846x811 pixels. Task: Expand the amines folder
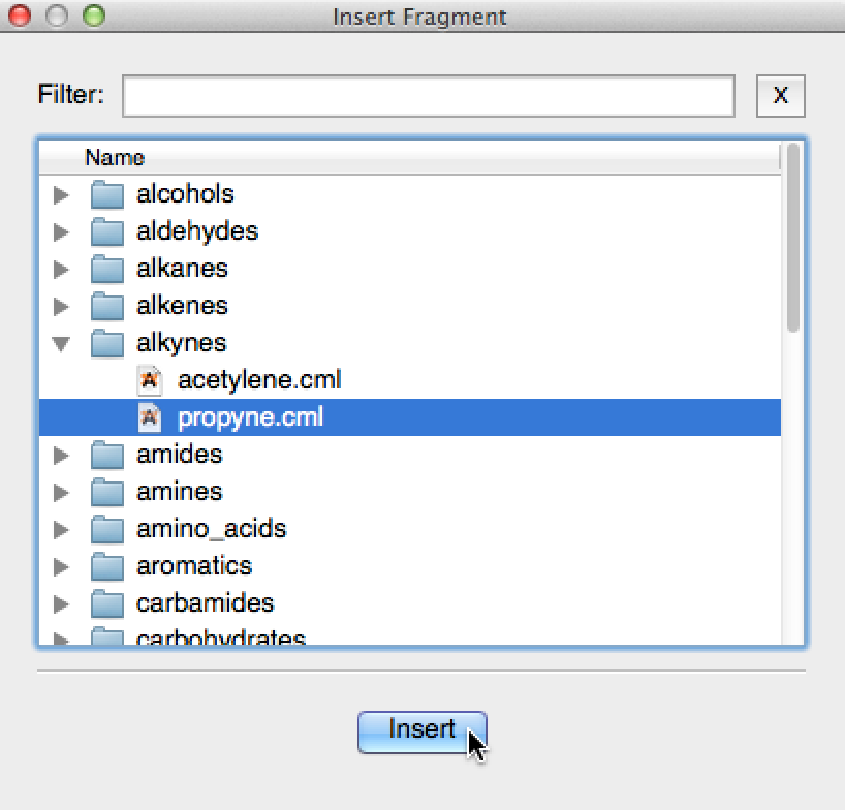(x=62, y=492)
